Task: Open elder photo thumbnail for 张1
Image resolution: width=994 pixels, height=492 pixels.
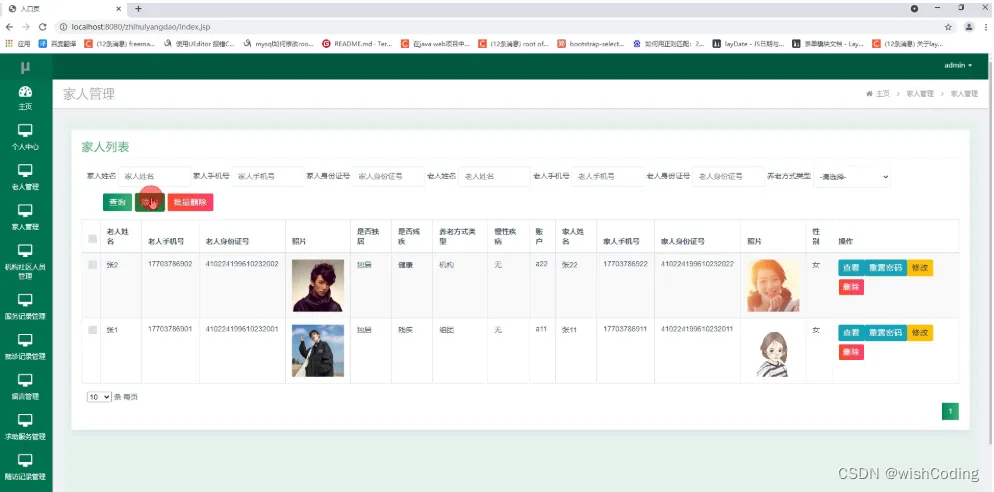Action: click(318, 351)
